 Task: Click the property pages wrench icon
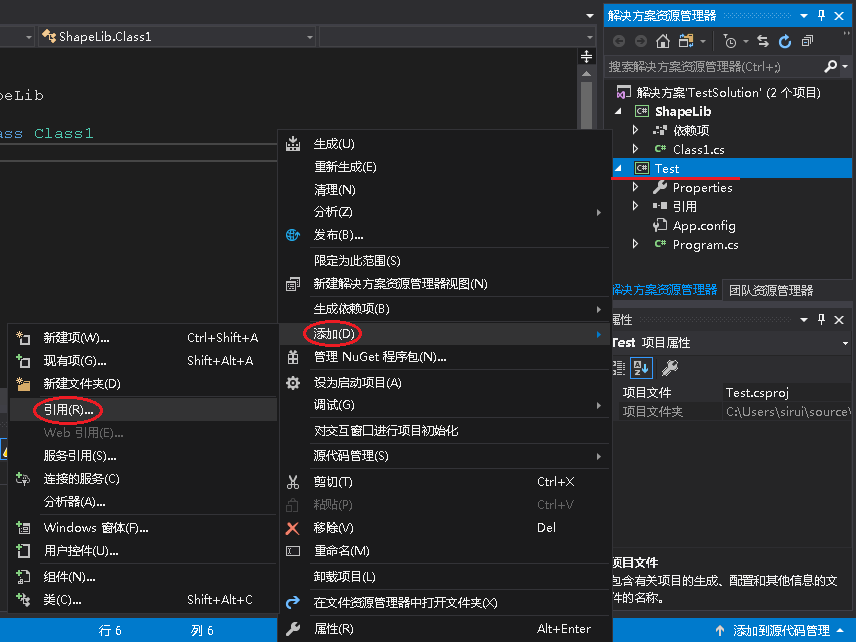(x=670, y=368)
